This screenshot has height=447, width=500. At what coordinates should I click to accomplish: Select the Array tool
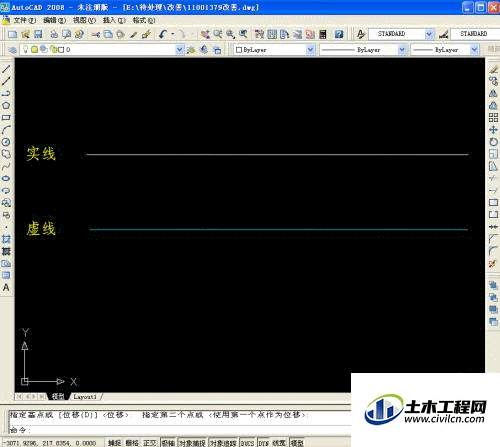493,118
